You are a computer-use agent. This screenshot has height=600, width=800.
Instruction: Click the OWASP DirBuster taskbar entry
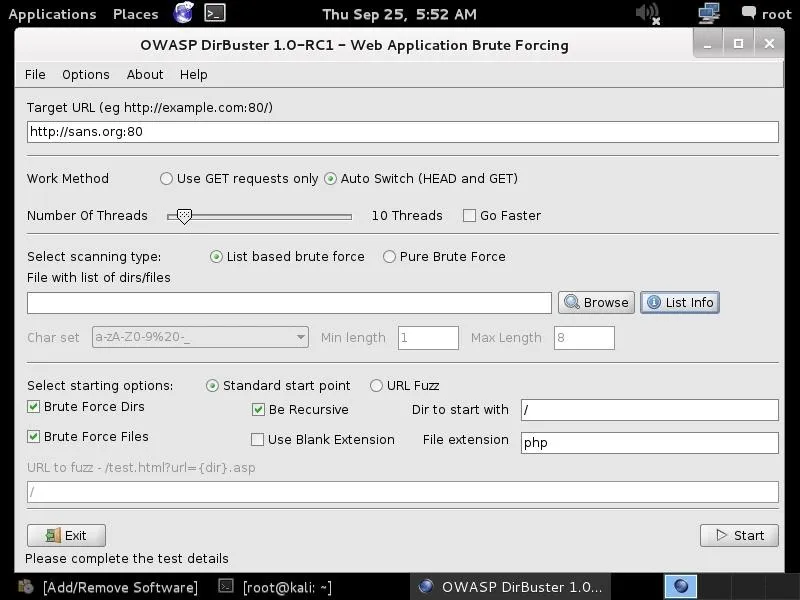[x=510, y=587]
